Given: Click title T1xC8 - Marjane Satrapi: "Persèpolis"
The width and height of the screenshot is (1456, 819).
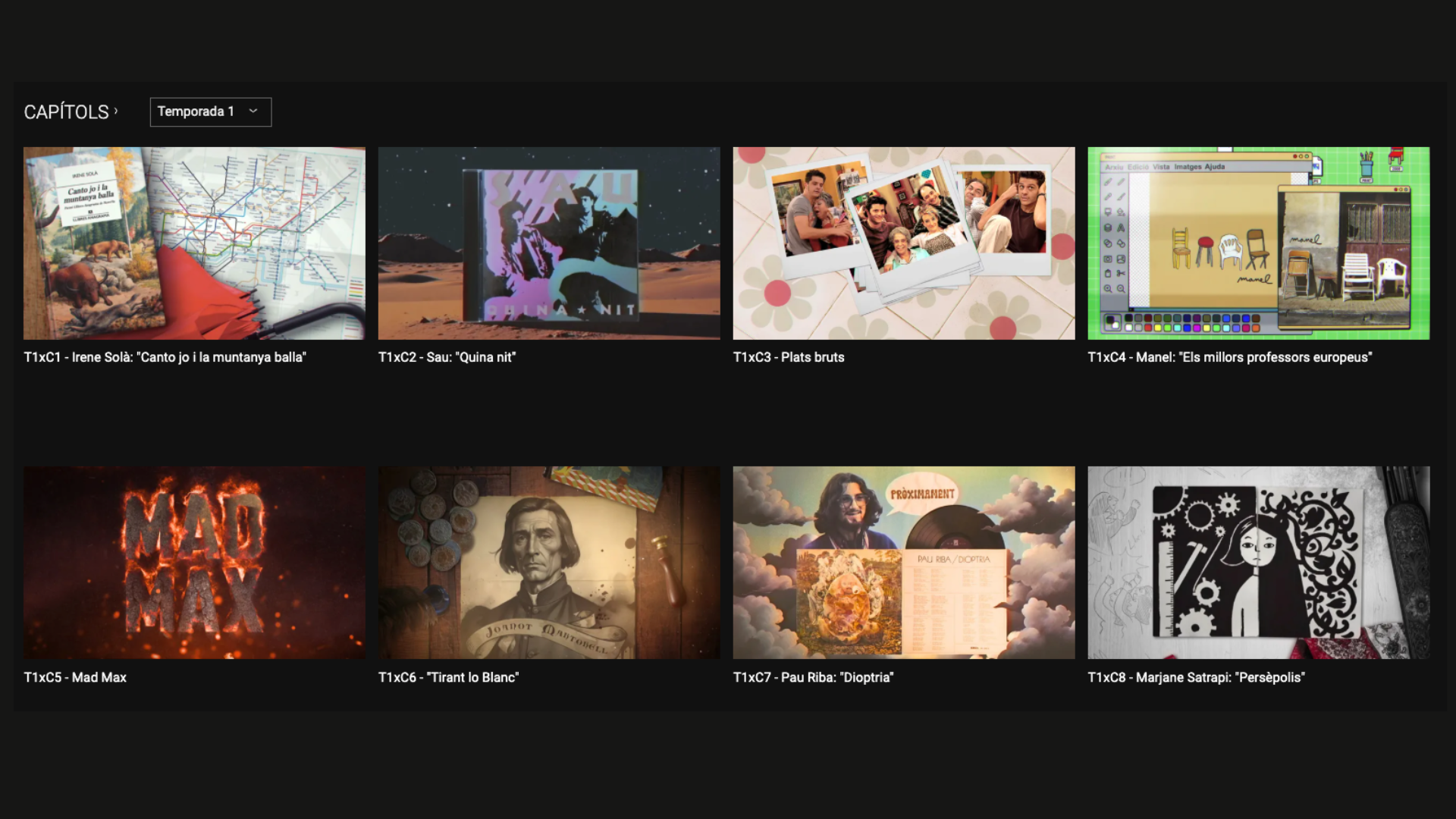Looking at the screenshot, I should pos(1196,677).
